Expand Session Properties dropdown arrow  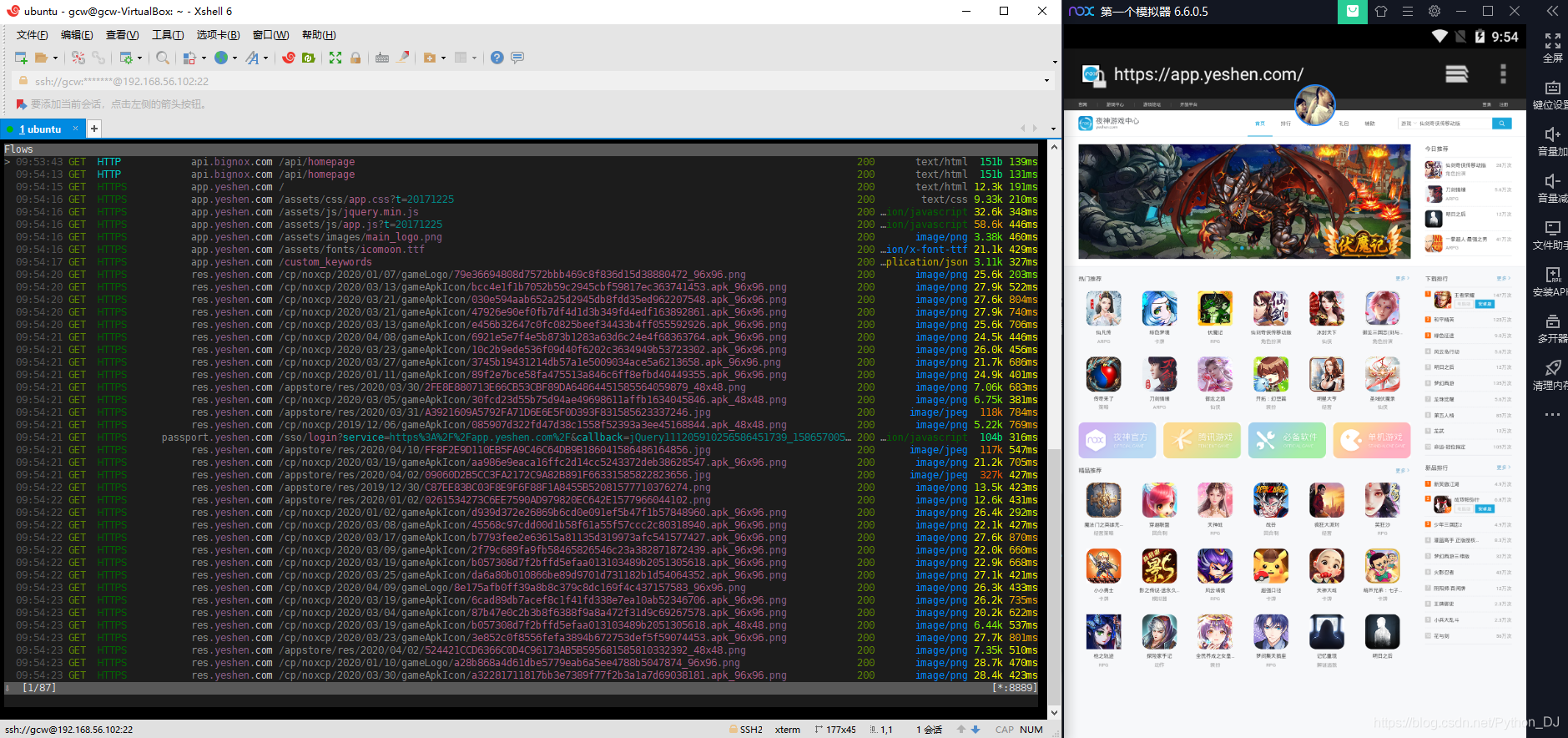click(139, 58)
